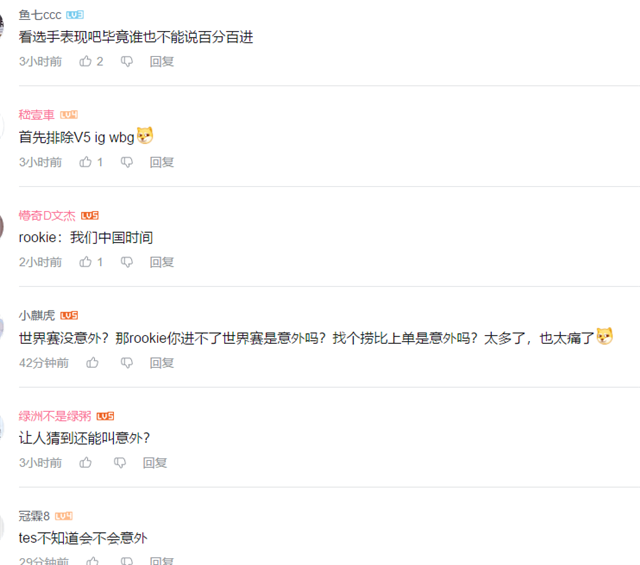The height and width of the screenshot is (565, 640).
Task: Like the 让人猜到还能叫意外 comment
Action: tap(85, 463)
